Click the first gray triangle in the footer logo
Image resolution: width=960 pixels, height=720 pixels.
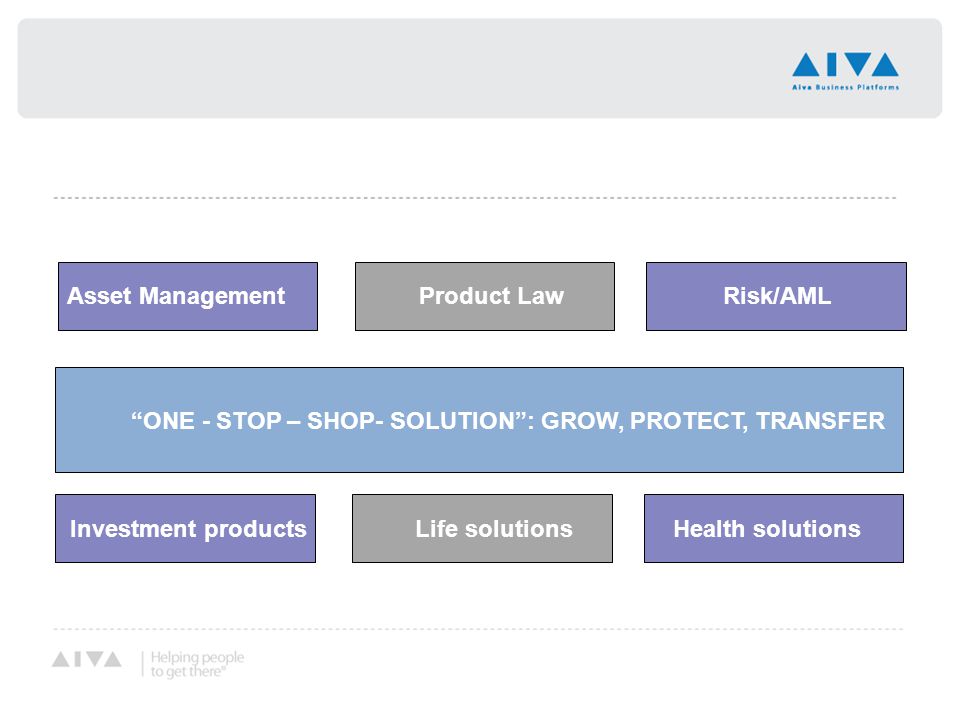click(x=61, y=659)
